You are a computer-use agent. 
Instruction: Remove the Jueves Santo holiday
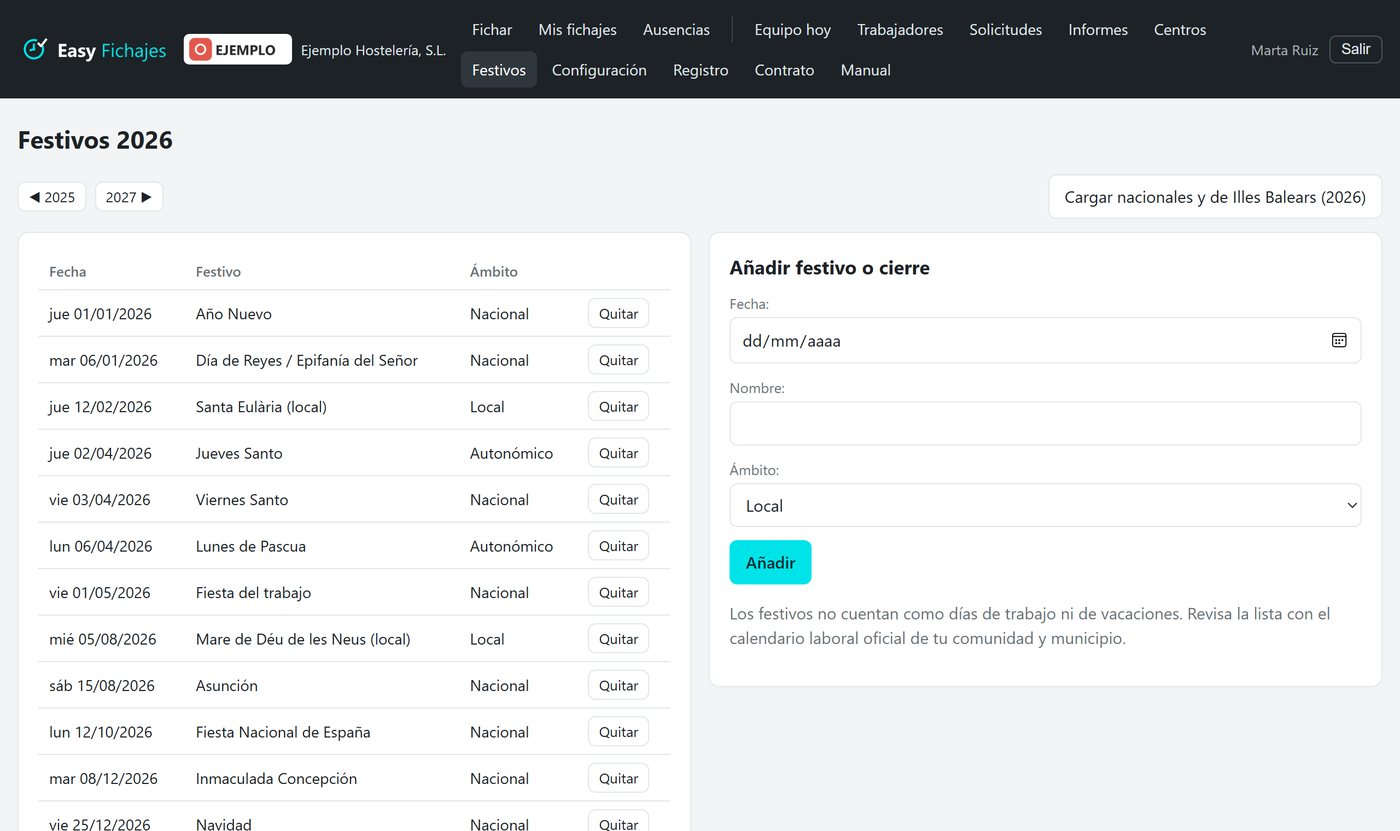pos(618,453)
